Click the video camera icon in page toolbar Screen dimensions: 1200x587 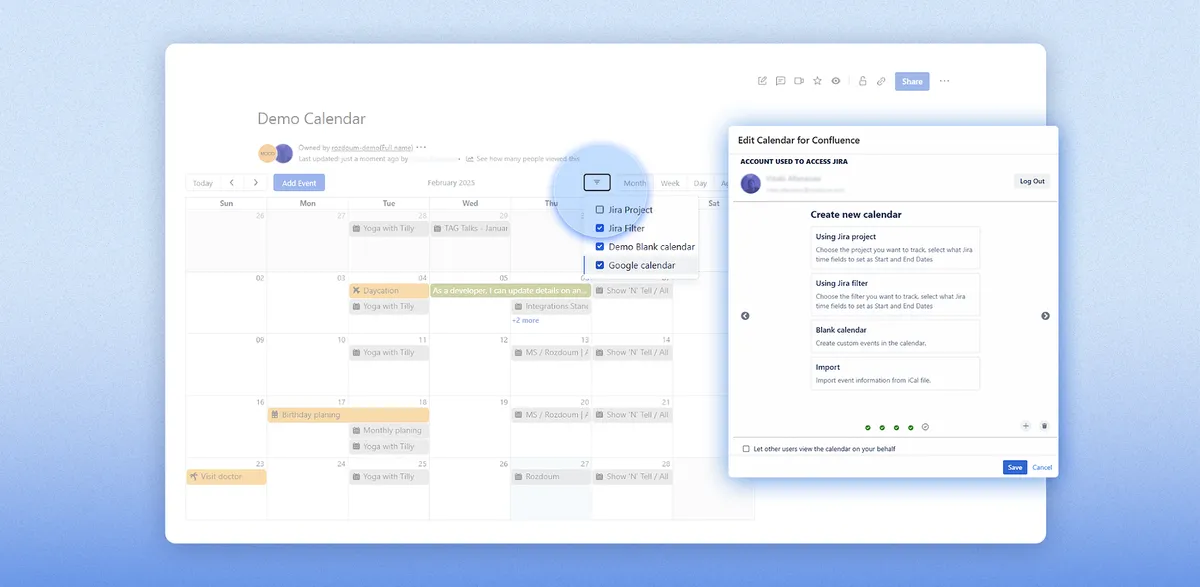(799, 81)
